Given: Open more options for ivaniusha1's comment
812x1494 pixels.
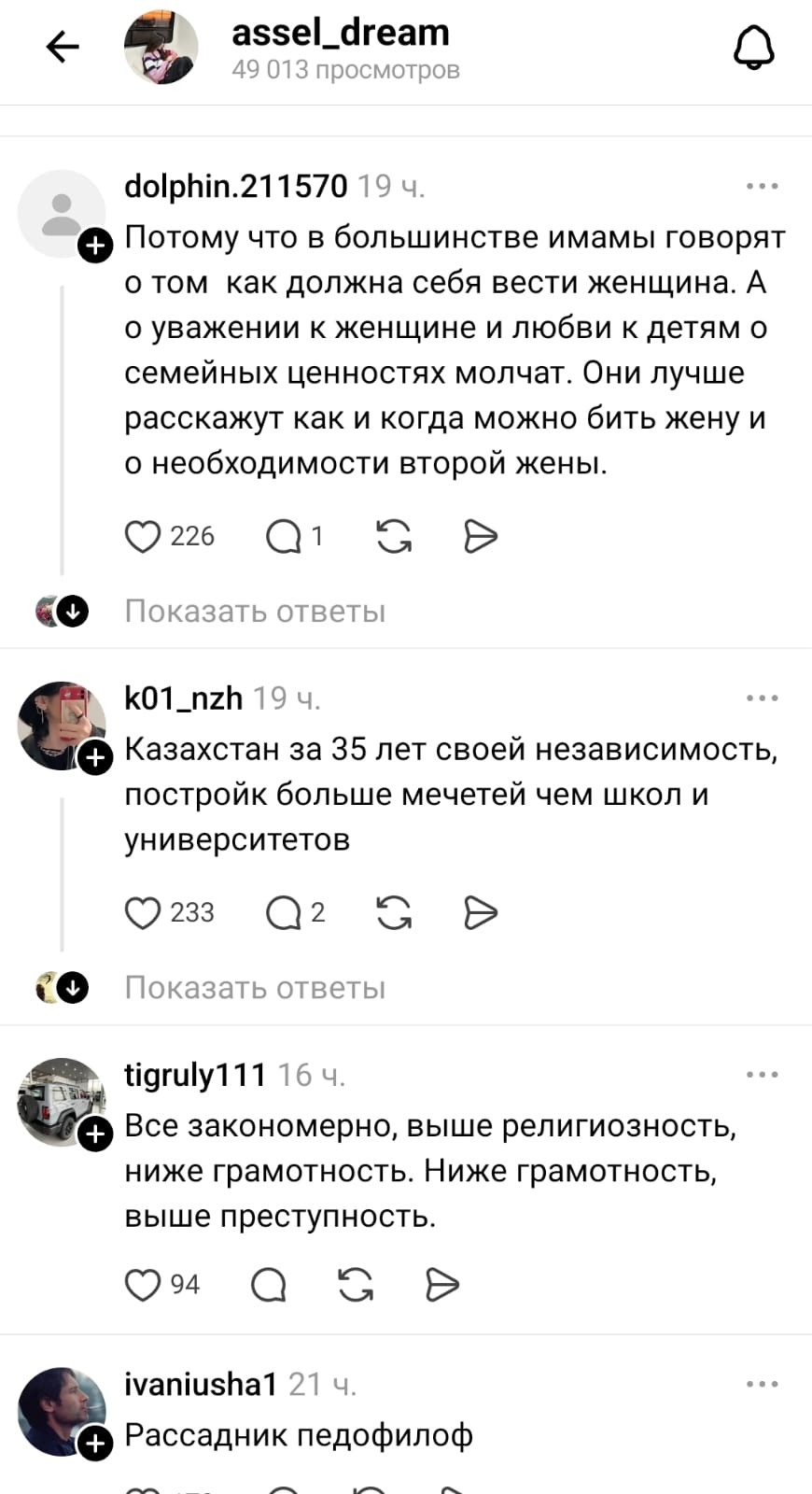Looking at the screenshot, I should (x=762, y=1384).
